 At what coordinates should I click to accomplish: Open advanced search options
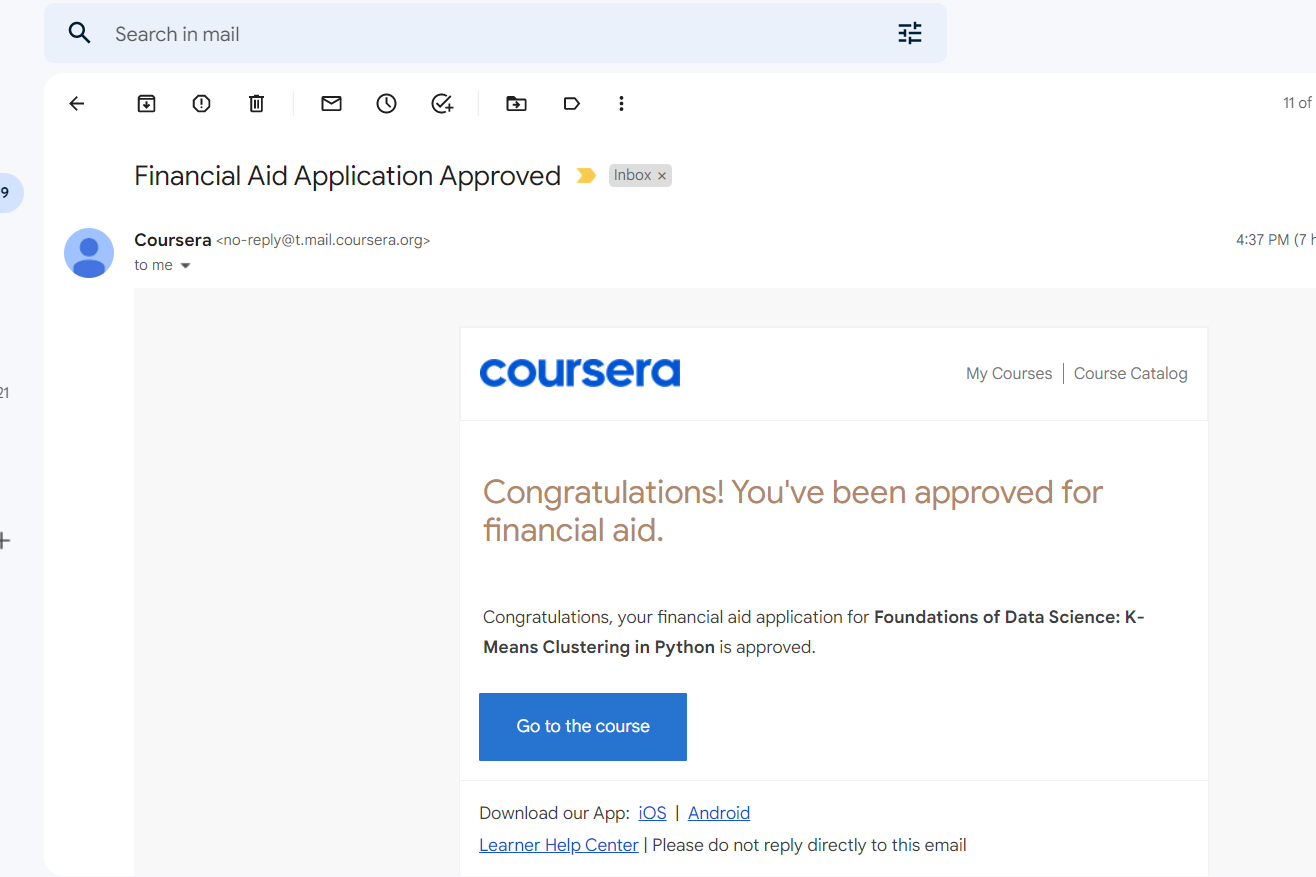point(909,32)
